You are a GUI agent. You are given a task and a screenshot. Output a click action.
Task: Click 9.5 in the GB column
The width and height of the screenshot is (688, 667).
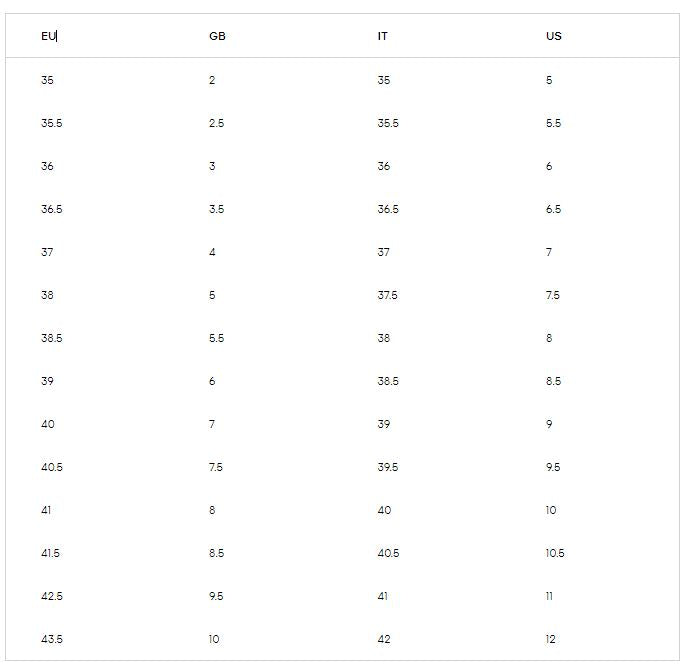click(x=216, y=596)
